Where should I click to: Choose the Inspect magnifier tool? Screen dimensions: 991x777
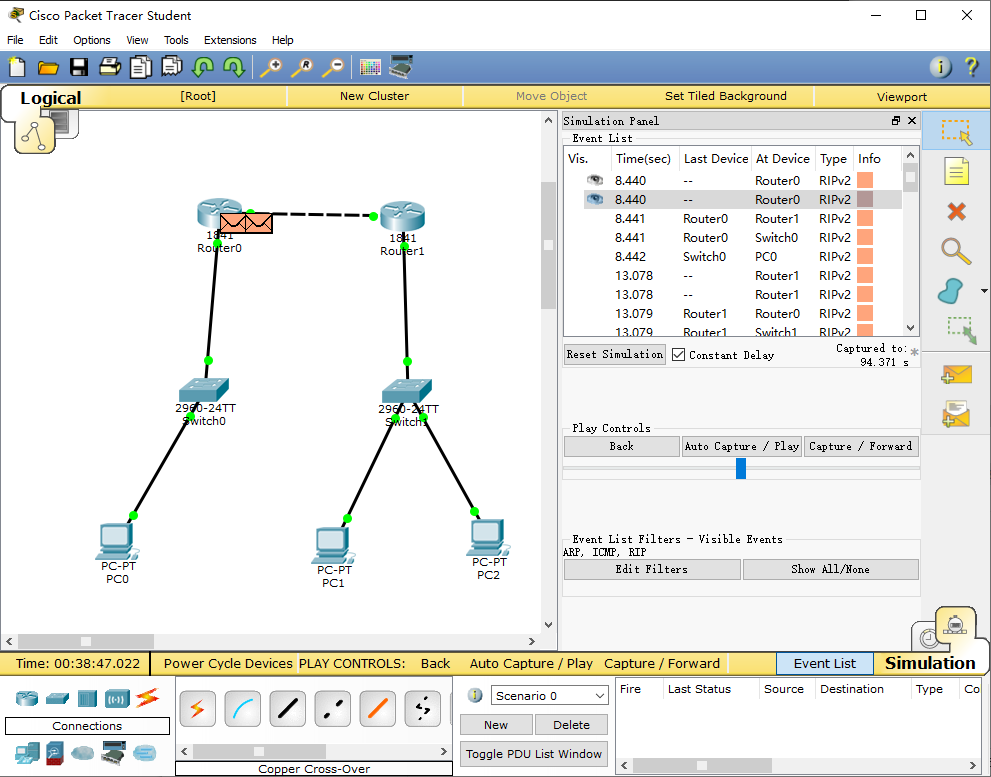tap(956, 251)
